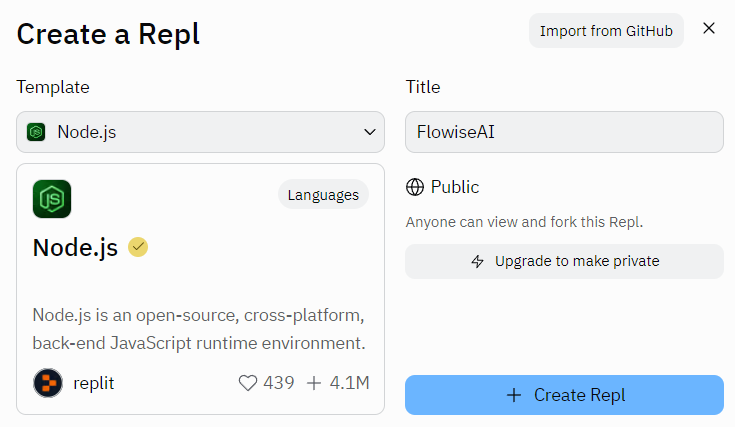The height and width of the screenshot is (427, 735).
Task: Click the replit author name
Action: pyautogui.click(x=93, y=383)
